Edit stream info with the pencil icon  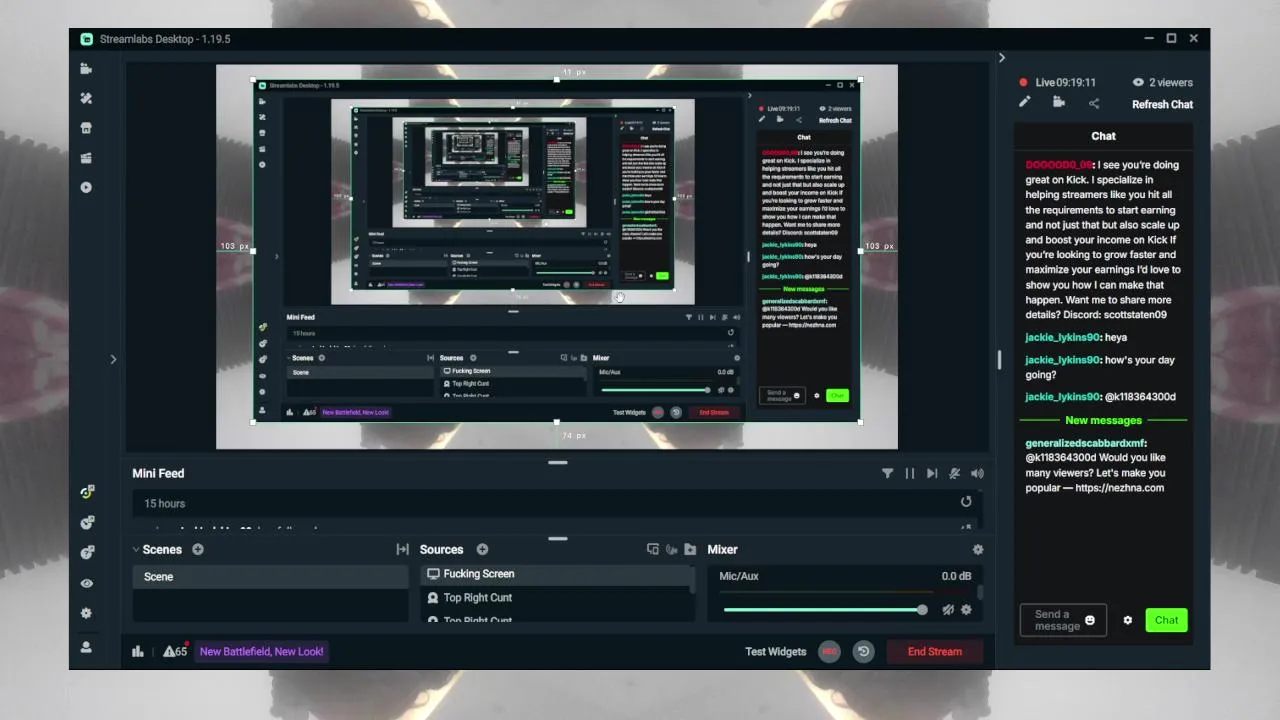coord(1024,102)
